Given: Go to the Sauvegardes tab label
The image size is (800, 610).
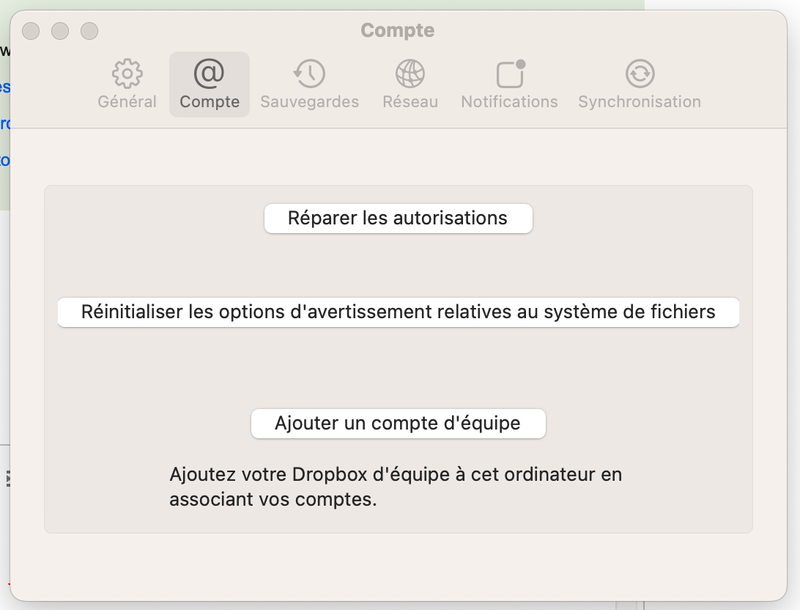Looking at the screenshot, I should click(309, 101).
